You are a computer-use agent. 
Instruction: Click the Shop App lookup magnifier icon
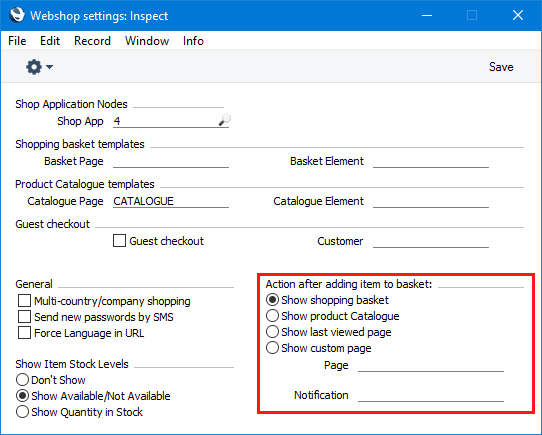coord(225,120)
